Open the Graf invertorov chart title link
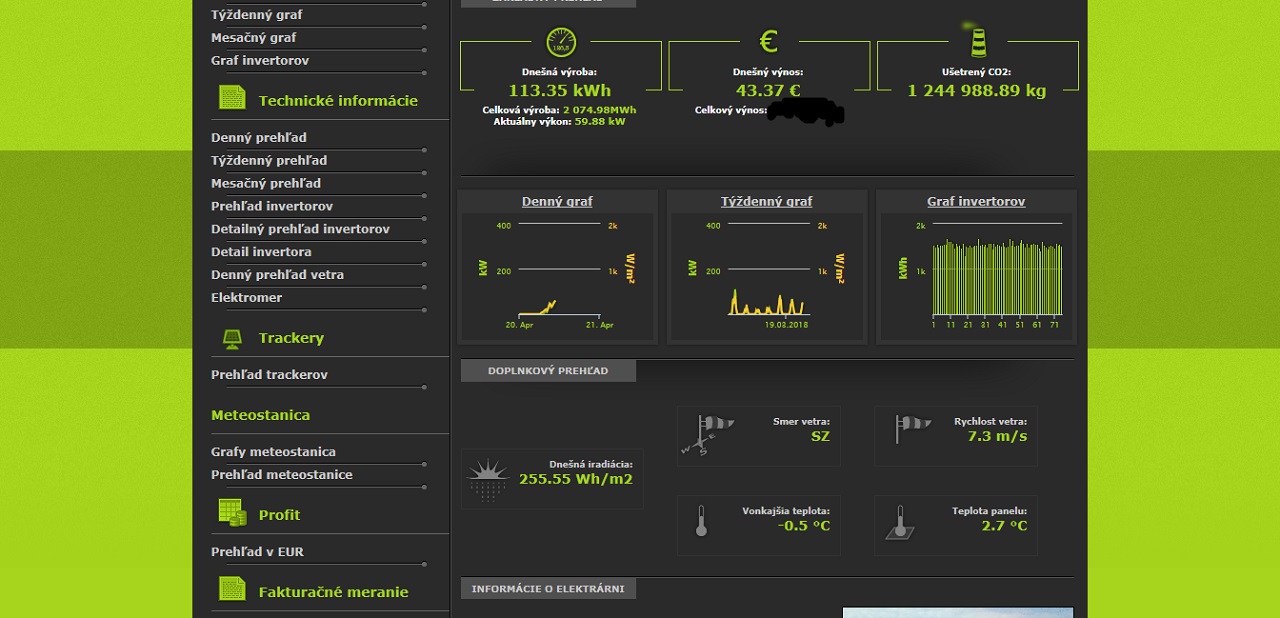 point(975,201)
